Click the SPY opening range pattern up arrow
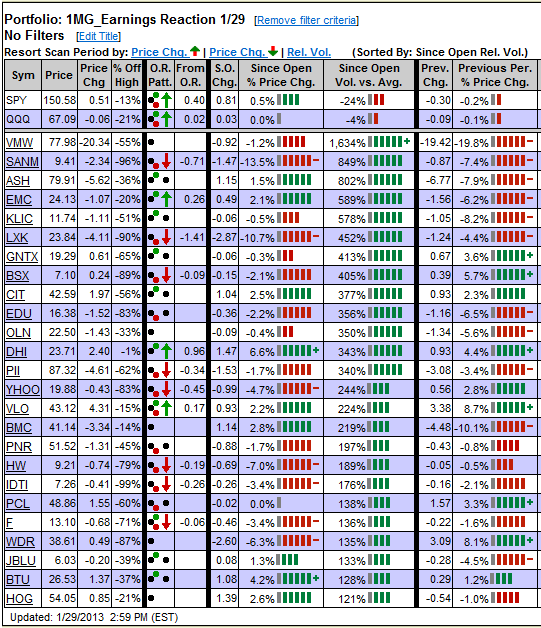 (x=167, y=100)
